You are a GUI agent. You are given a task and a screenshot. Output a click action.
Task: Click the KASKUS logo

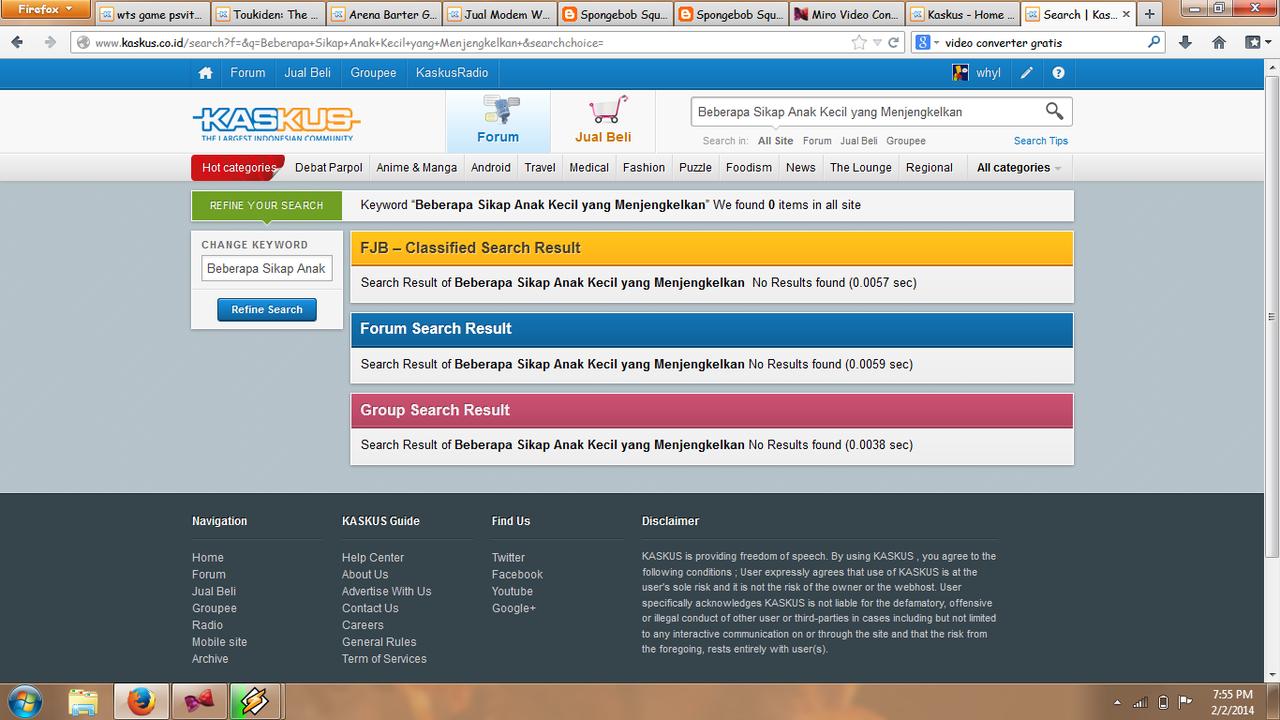coord(276,123)
